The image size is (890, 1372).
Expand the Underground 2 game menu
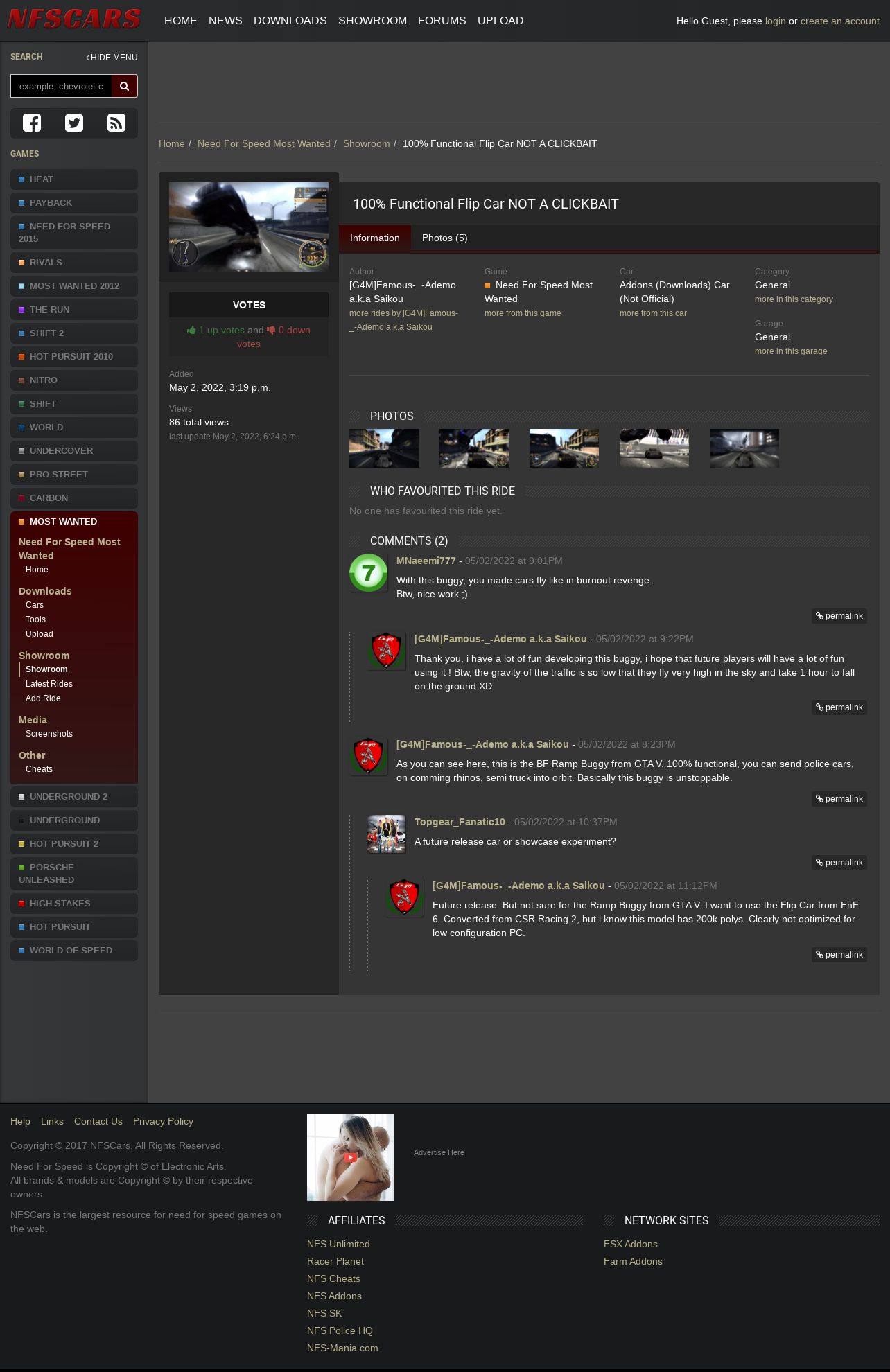(74, 797)
